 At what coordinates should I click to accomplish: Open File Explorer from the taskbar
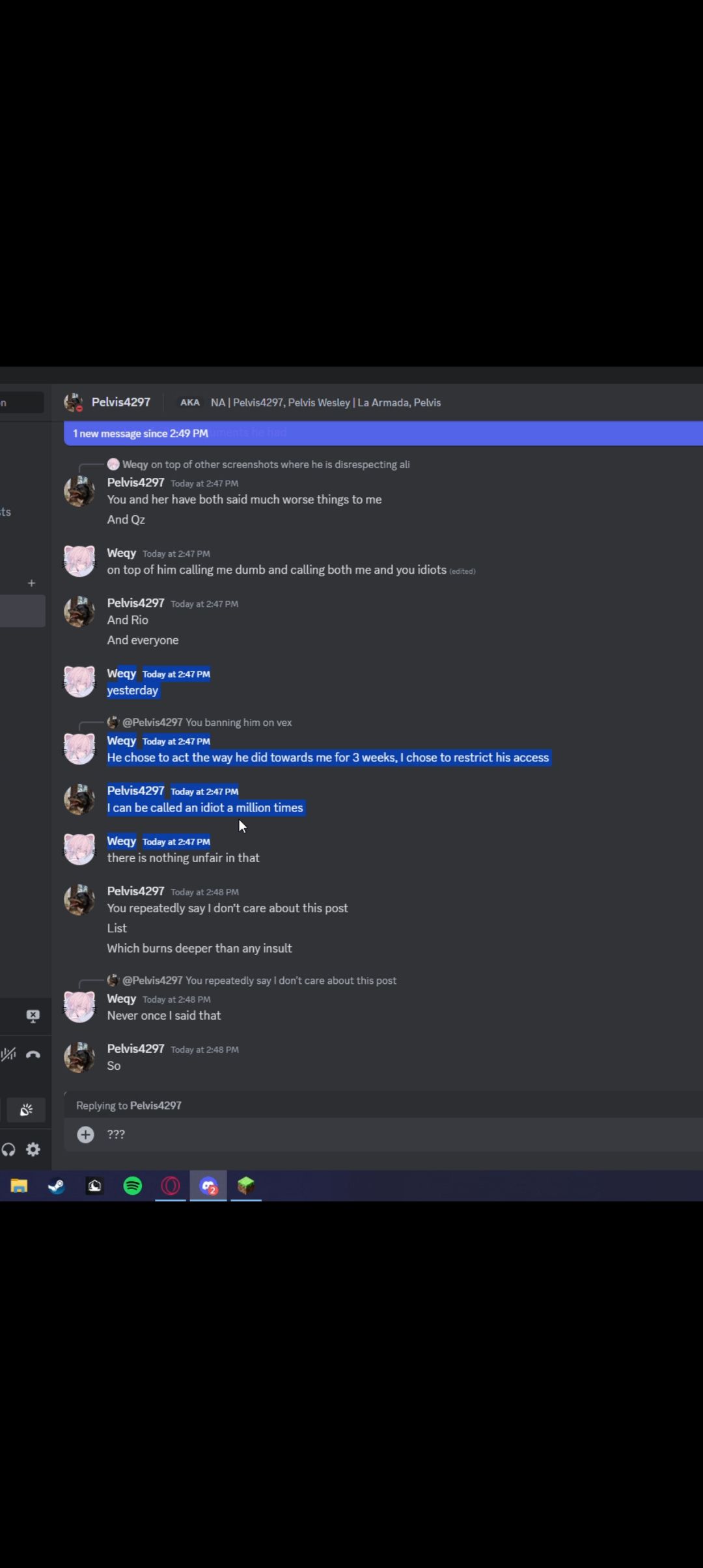[x=19, y=1186]
